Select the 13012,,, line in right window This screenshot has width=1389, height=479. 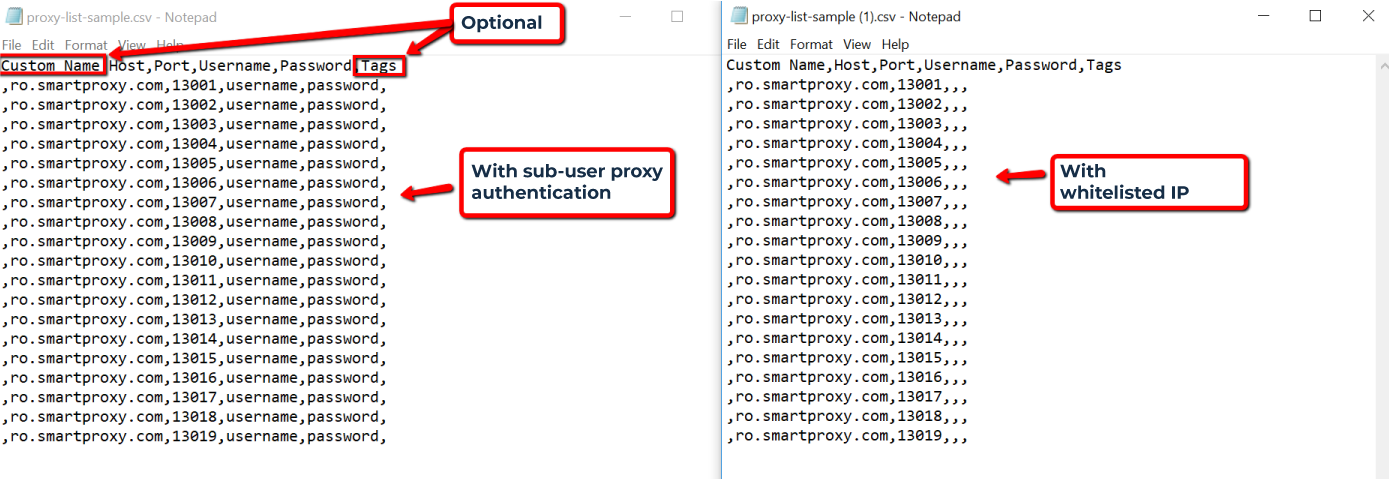(x=848, y=299)
